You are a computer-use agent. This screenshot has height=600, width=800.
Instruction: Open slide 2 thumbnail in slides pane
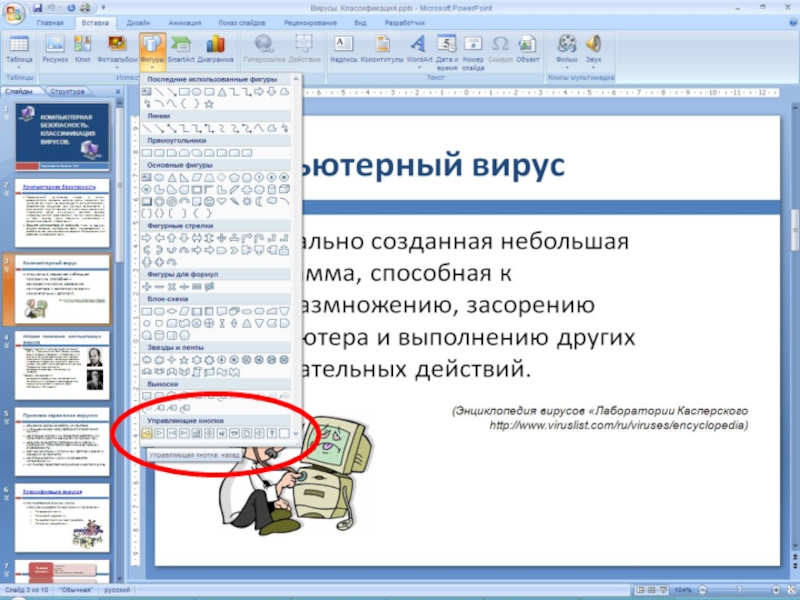point(62,213)
